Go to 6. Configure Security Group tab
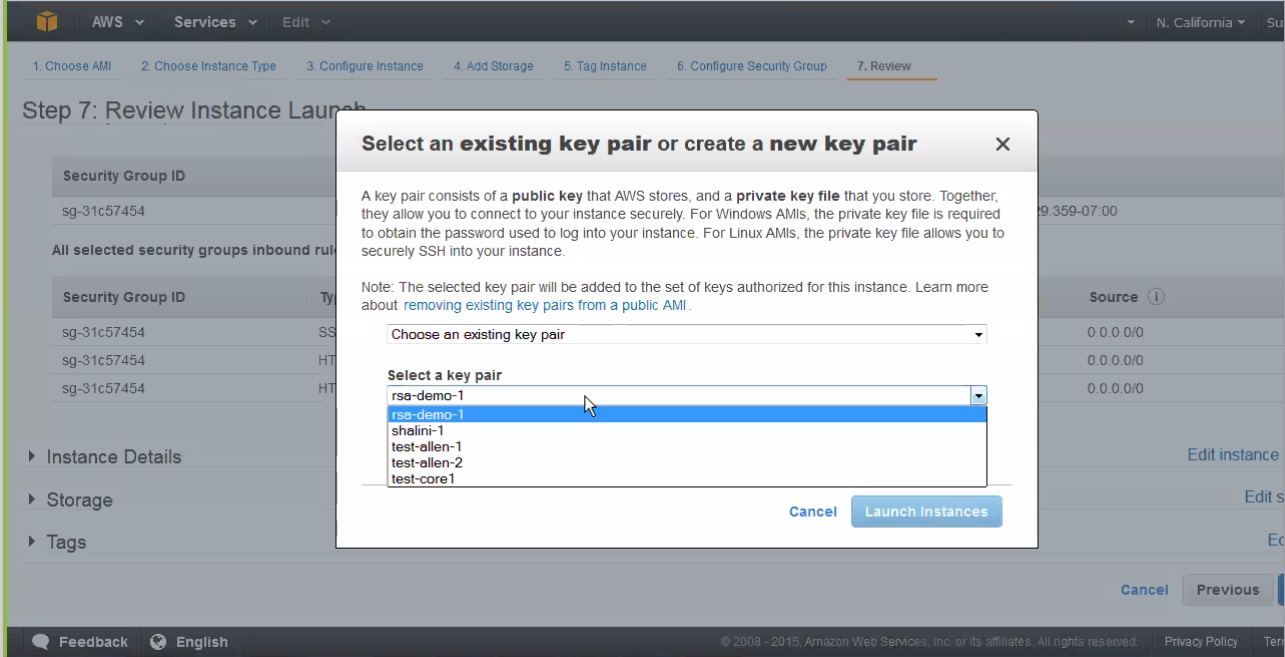 751,66
